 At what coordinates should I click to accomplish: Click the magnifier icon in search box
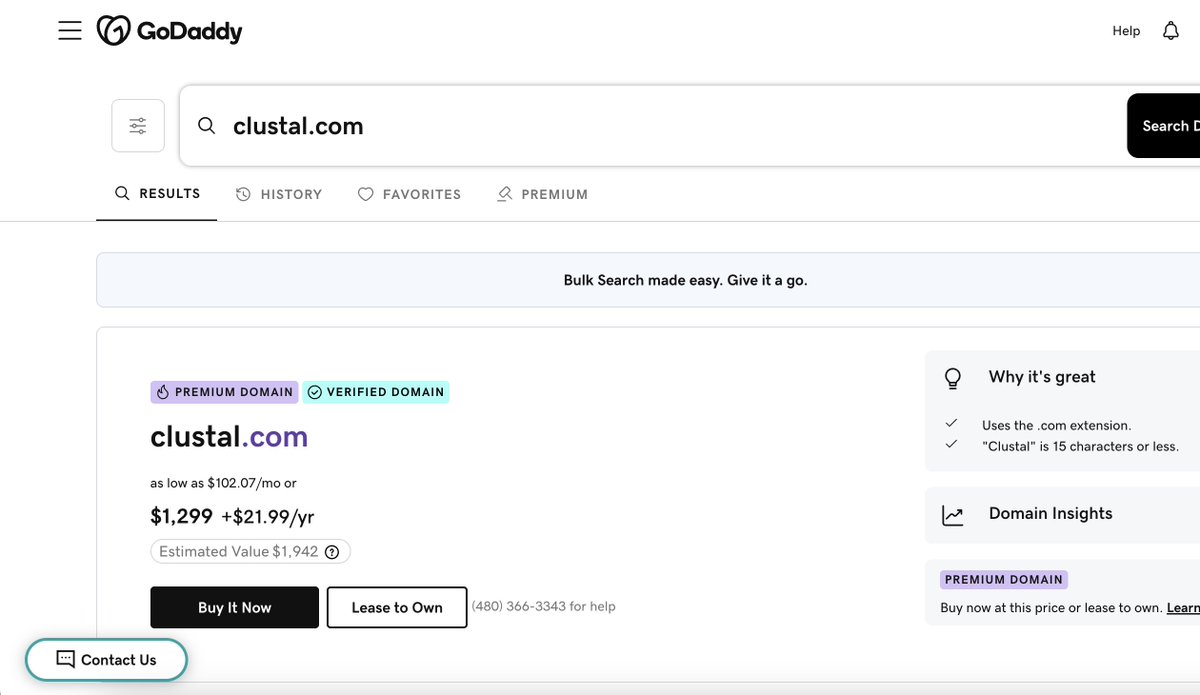(x=207, y=126)
